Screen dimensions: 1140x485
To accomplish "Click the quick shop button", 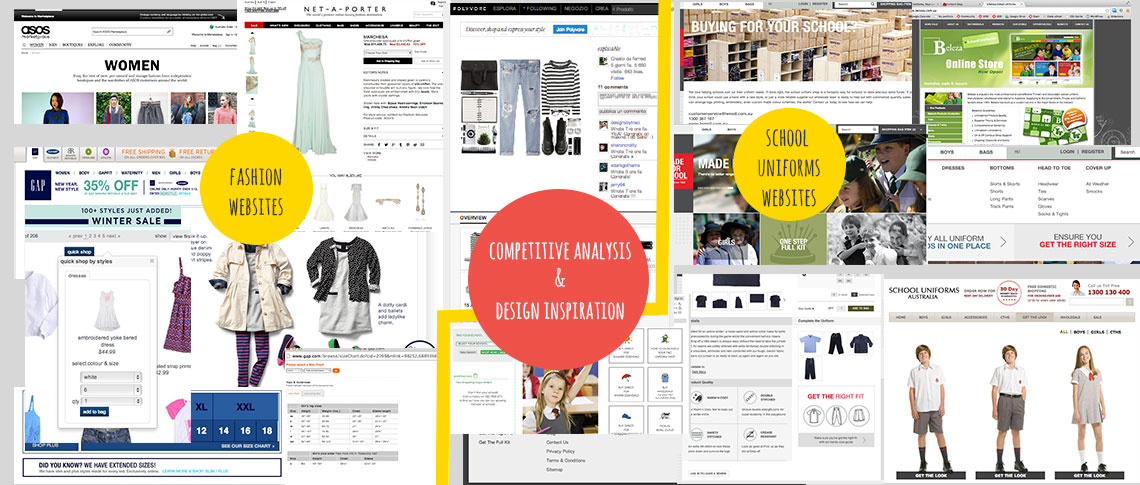I will [79, 252].
